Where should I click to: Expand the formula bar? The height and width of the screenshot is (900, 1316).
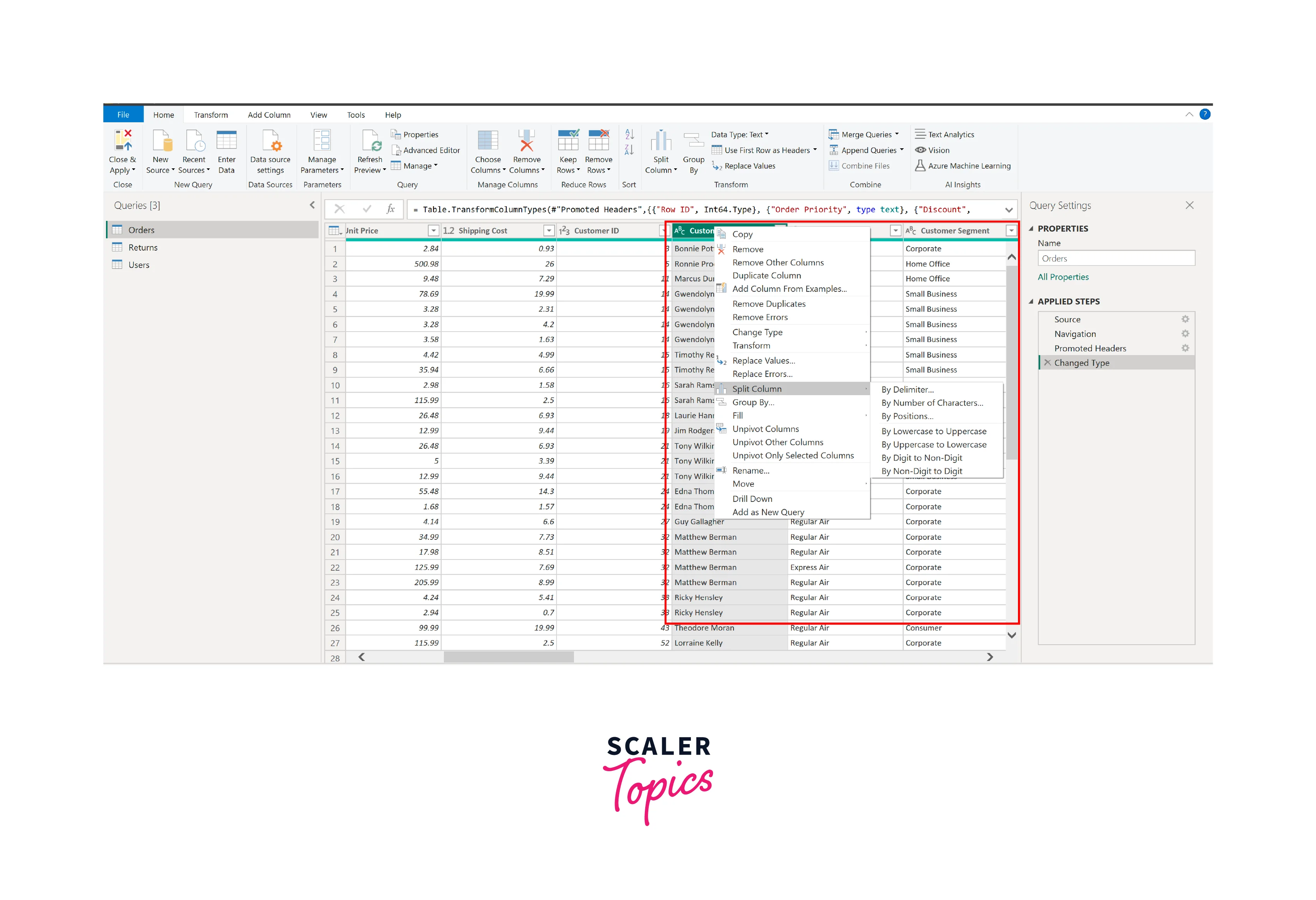click(x=1009, y=210)
